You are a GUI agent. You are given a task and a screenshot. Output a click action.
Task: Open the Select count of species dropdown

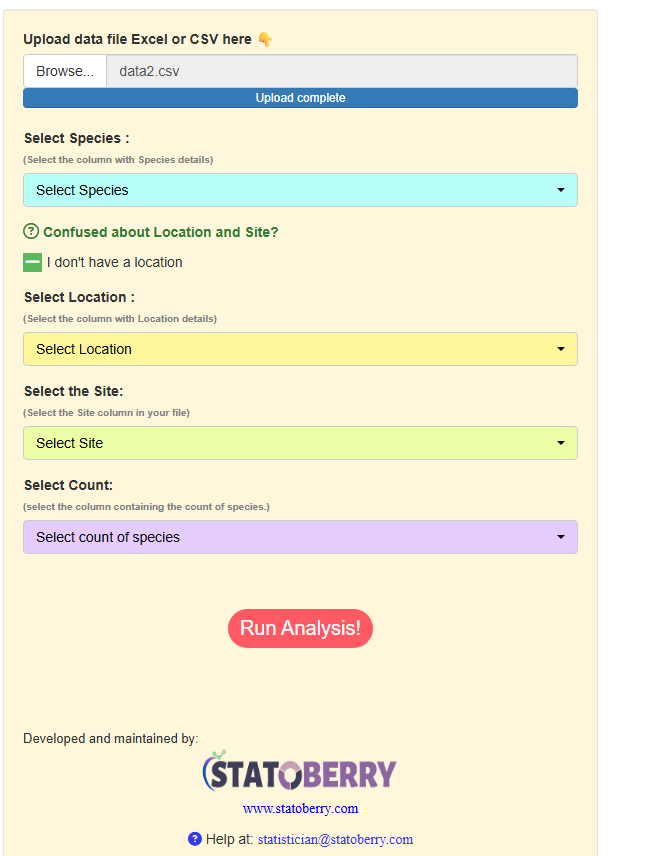tap(300, 537)
